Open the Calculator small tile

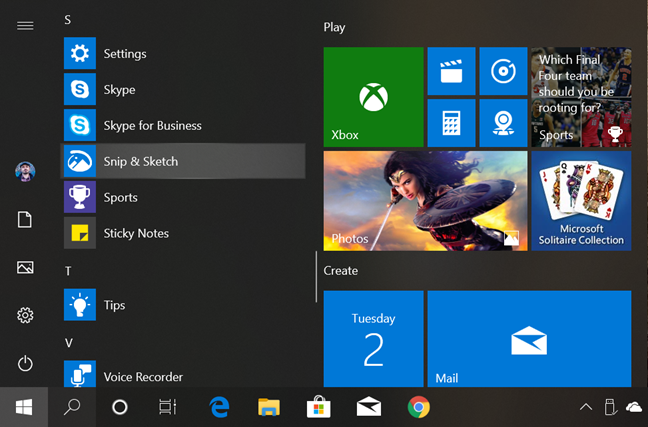[x=451, y=123]
